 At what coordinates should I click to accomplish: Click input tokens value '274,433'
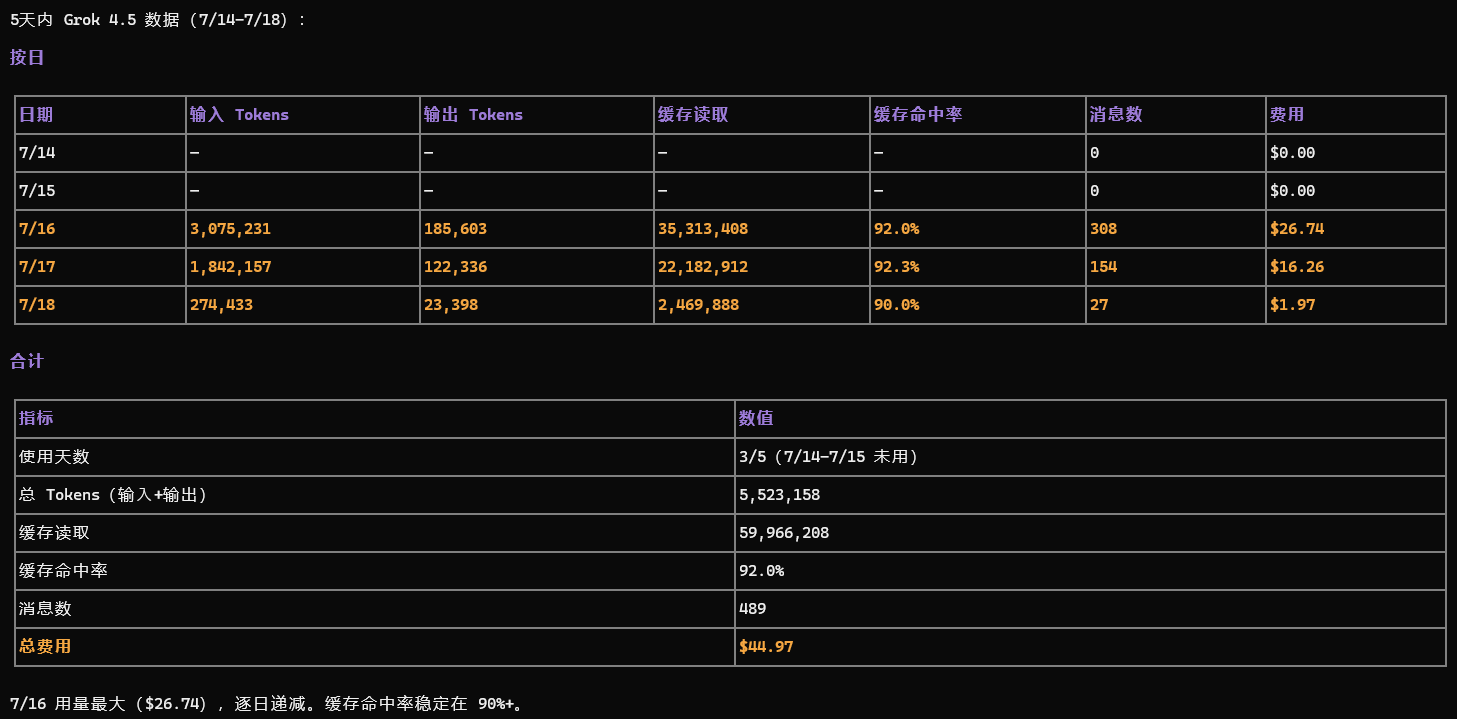click(x=221, y=305)
